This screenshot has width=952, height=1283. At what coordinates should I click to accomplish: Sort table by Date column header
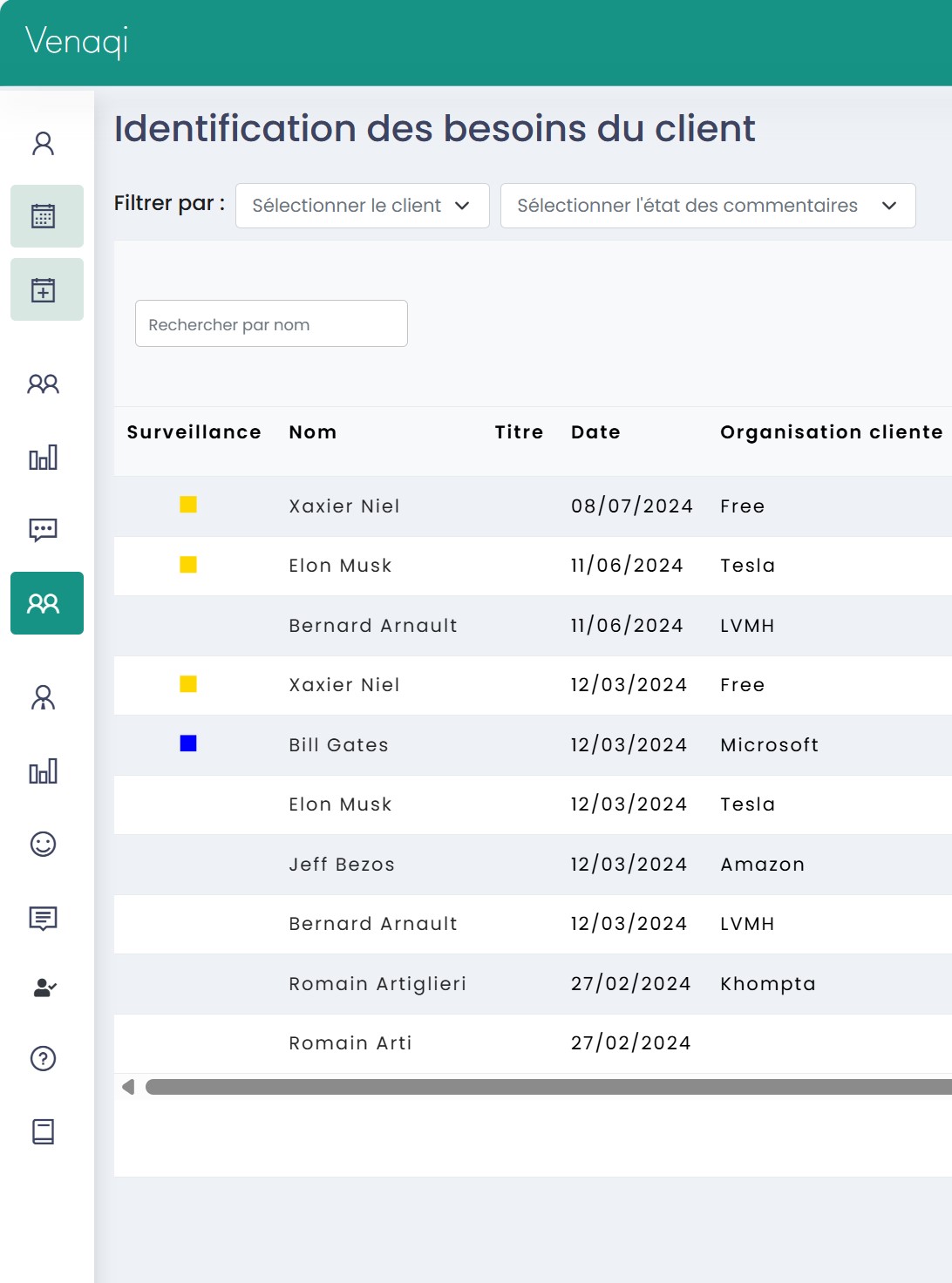[595, 432]
